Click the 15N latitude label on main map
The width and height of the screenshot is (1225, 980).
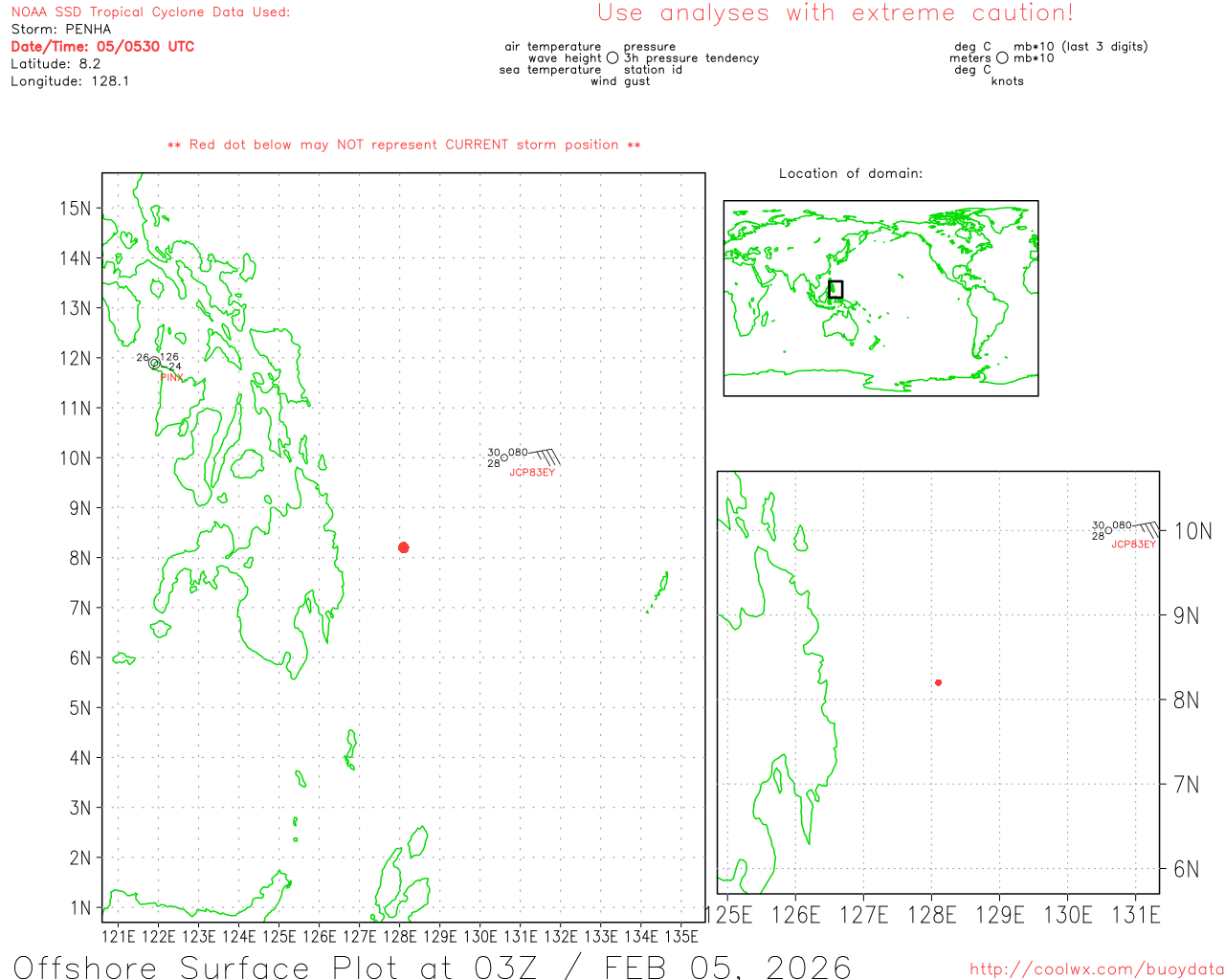click(x=76, y=208)
